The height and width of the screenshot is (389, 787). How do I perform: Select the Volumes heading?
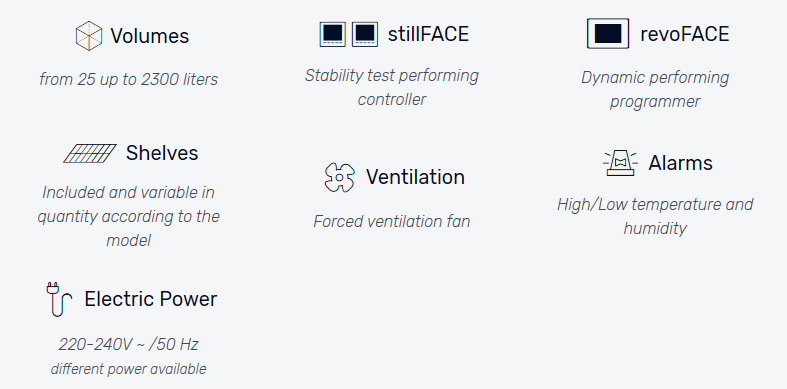(x=150, y=36)
